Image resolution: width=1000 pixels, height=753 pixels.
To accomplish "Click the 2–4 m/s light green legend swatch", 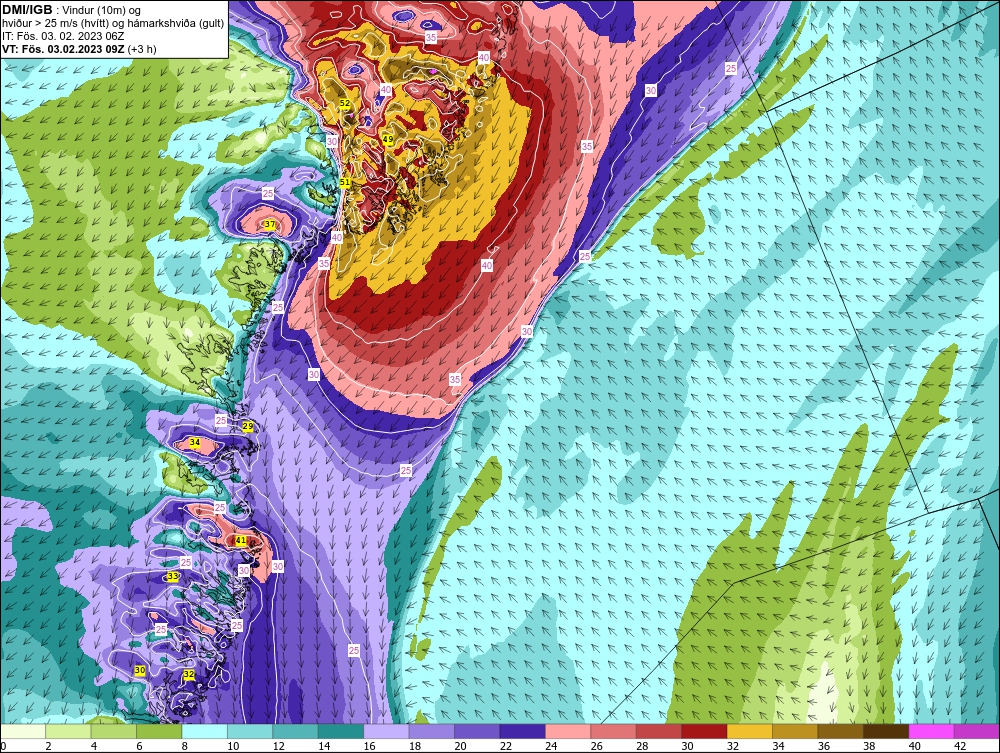I will 68,731.
